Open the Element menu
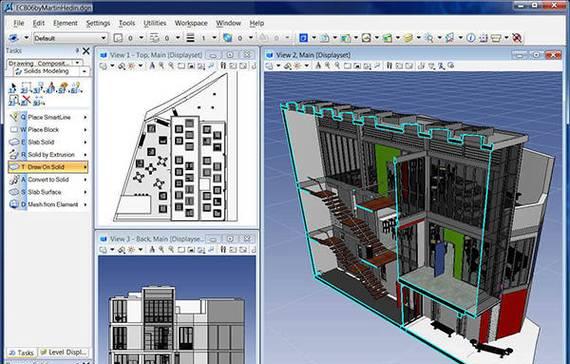This screenshot has width=570, height=364. click(x=65, y=23)
